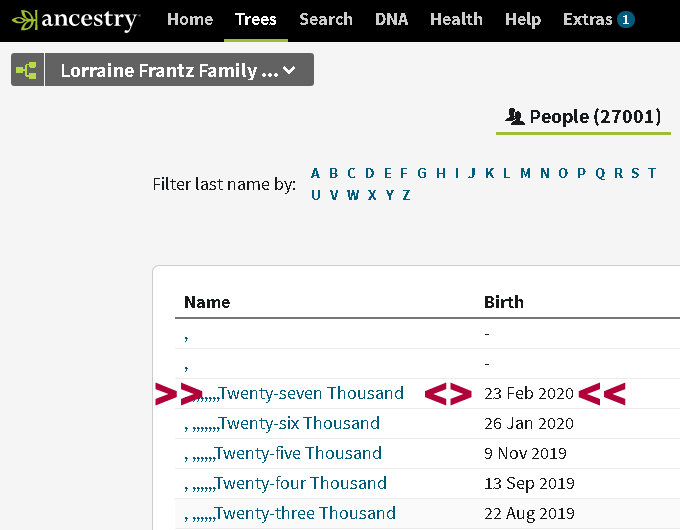680x530 pixels.
Task: Click the Name column header
Action: (207, 302)
